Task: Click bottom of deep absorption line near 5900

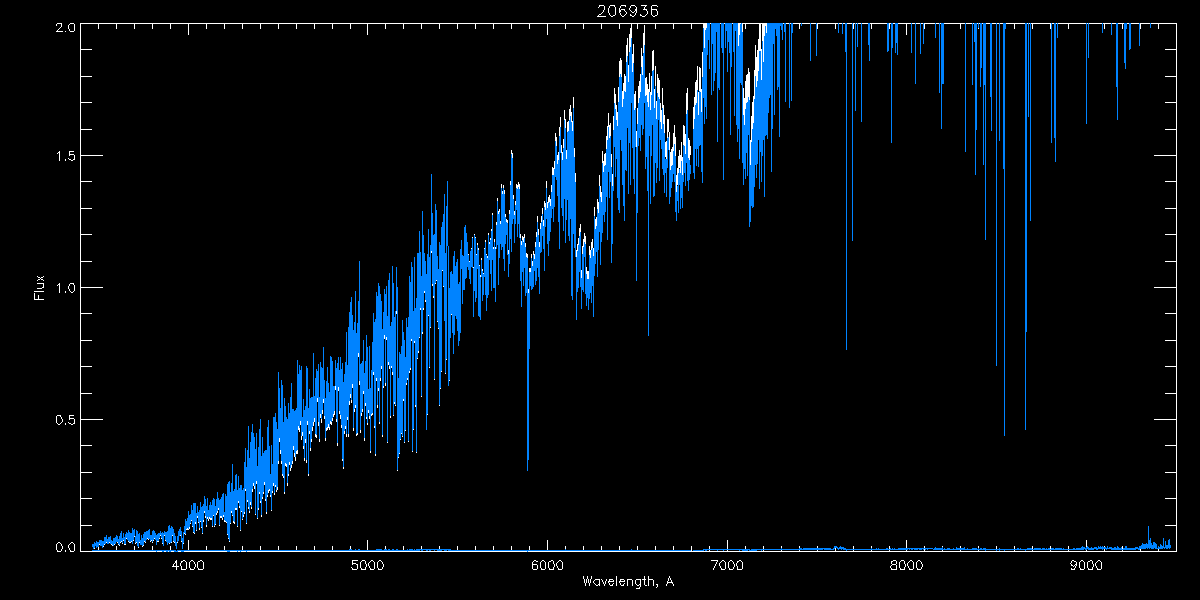Action: point(528,468)
